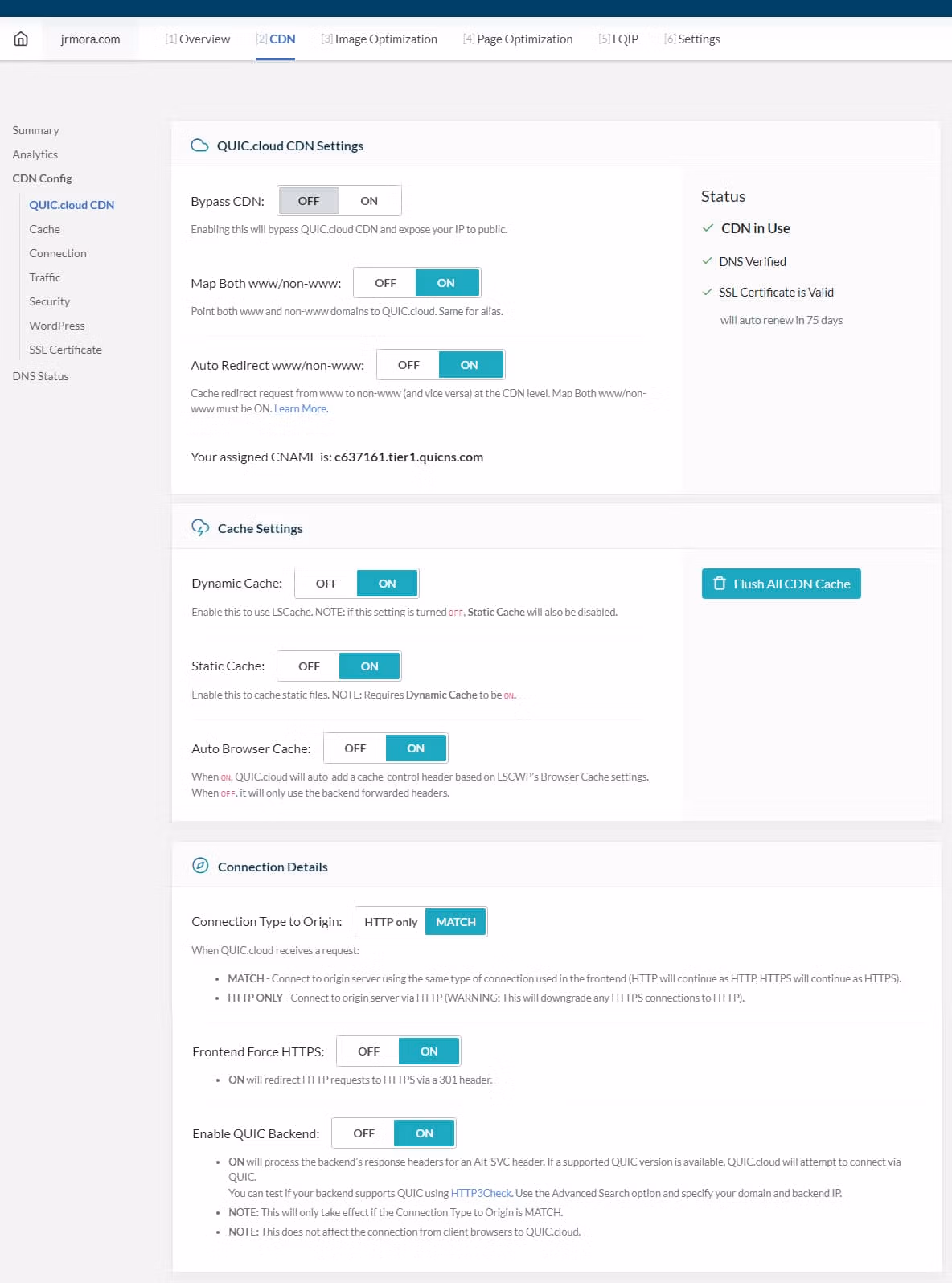Open Traffic in the sidebar
Image resolution: width=952 pixels, height=1283 pixels.
(45, 277)
